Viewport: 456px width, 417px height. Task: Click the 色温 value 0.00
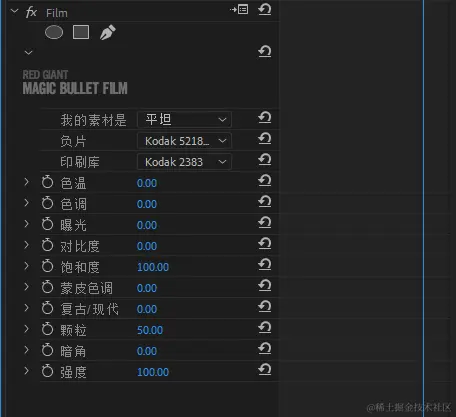pos(147,183)
